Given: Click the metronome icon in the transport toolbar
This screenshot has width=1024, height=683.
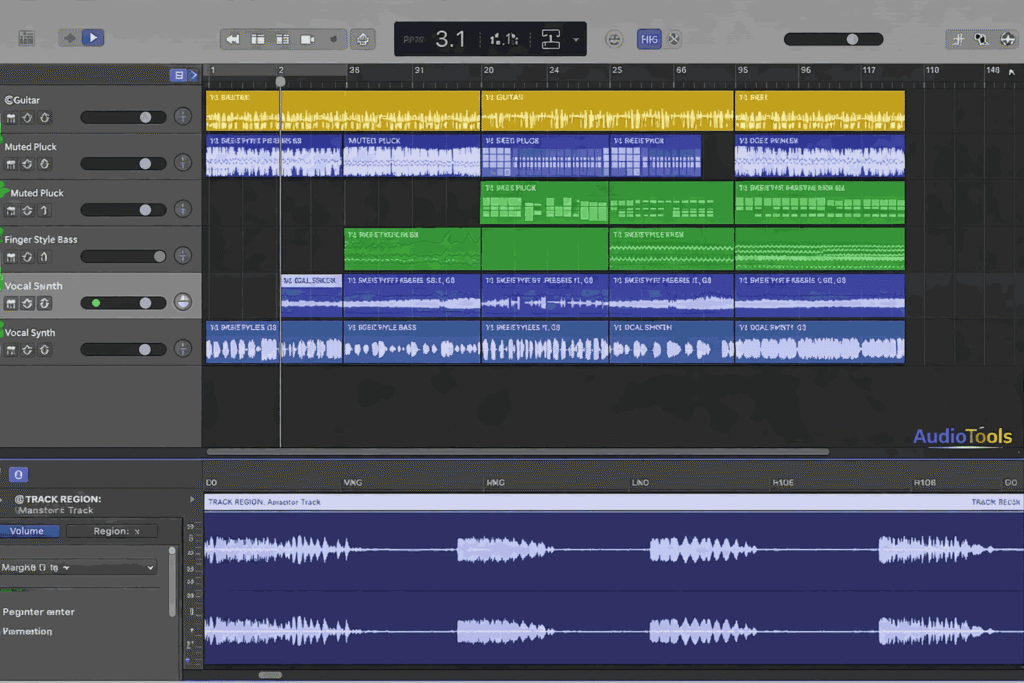Looking at the screenshot, I should [333, 38].
